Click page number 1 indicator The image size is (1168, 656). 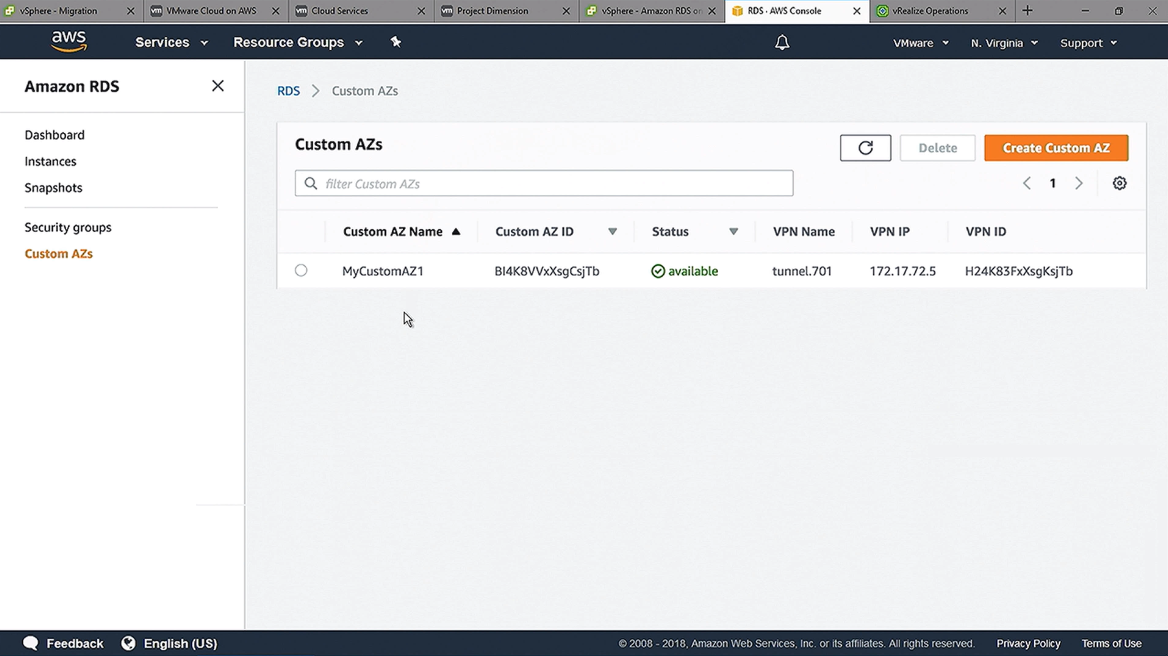[x=1053, y=183]
